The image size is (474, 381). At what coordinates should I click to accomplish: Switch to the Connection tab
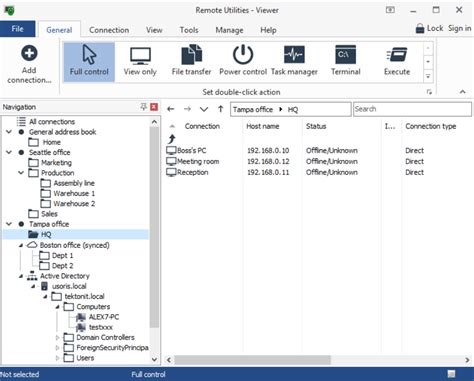click(109, 30)
